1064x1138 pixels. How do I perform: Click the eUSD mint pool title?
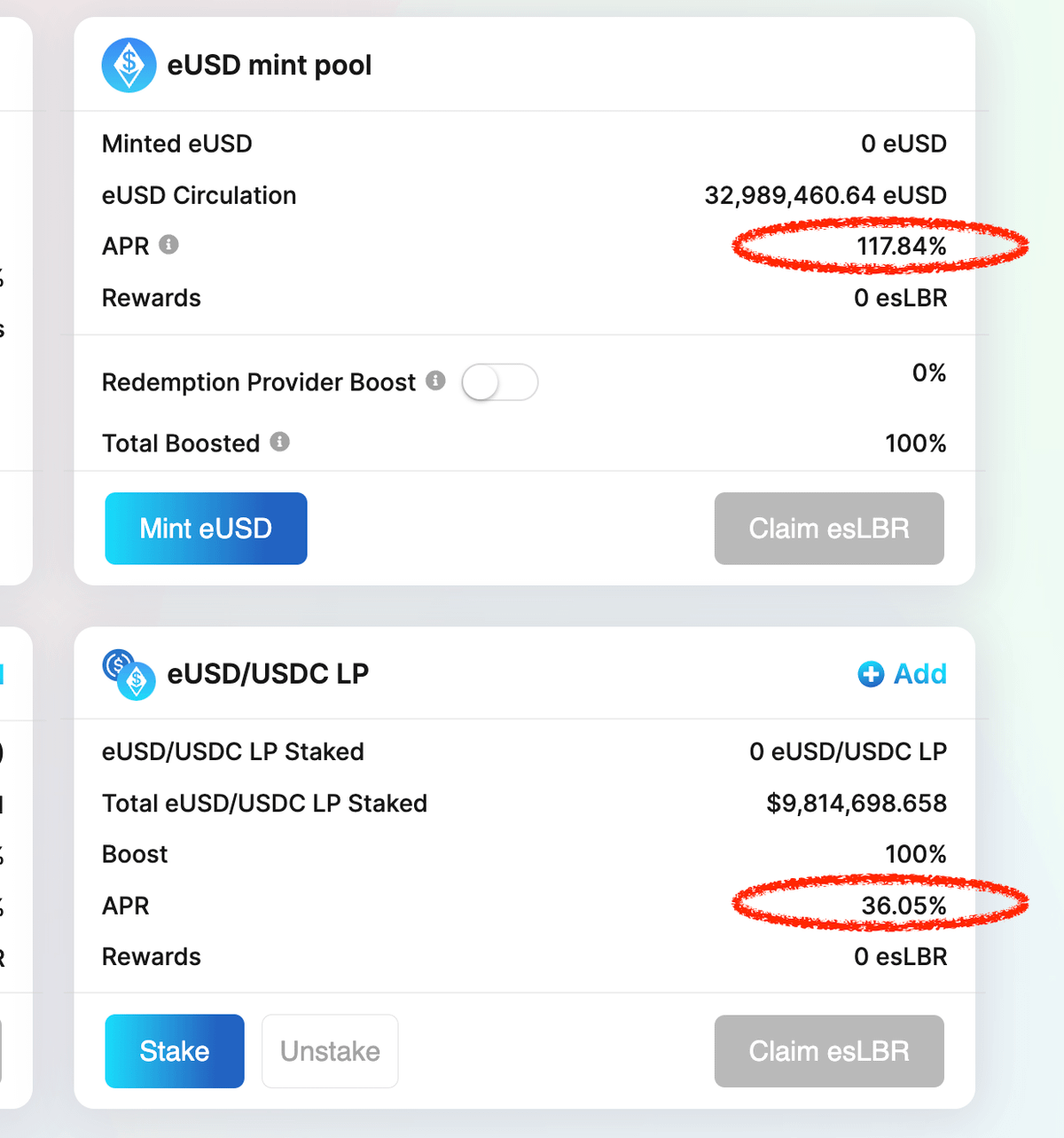269,66
